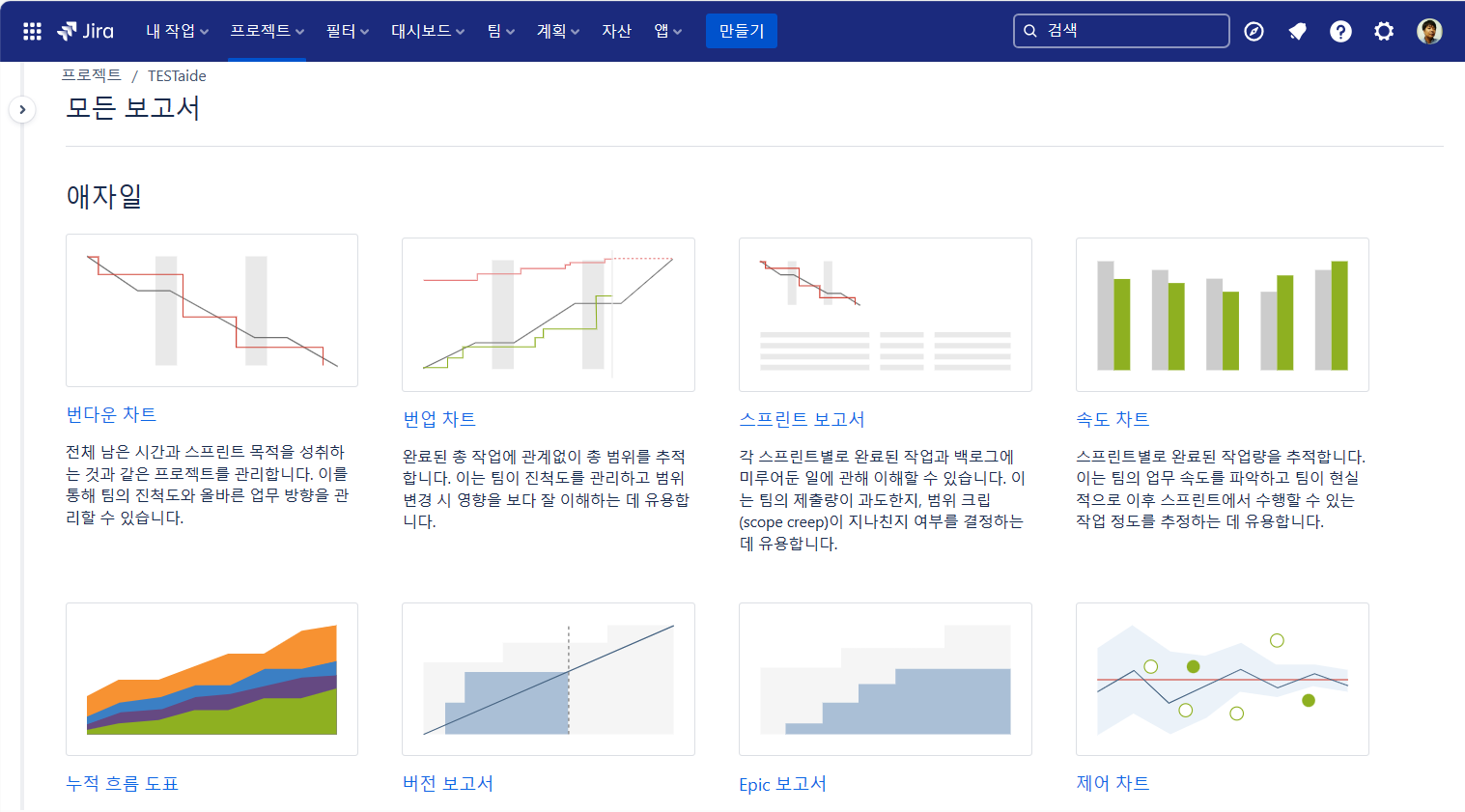Open the 팀 dropdown menu

pyautogui.click(x=501, y=31)
